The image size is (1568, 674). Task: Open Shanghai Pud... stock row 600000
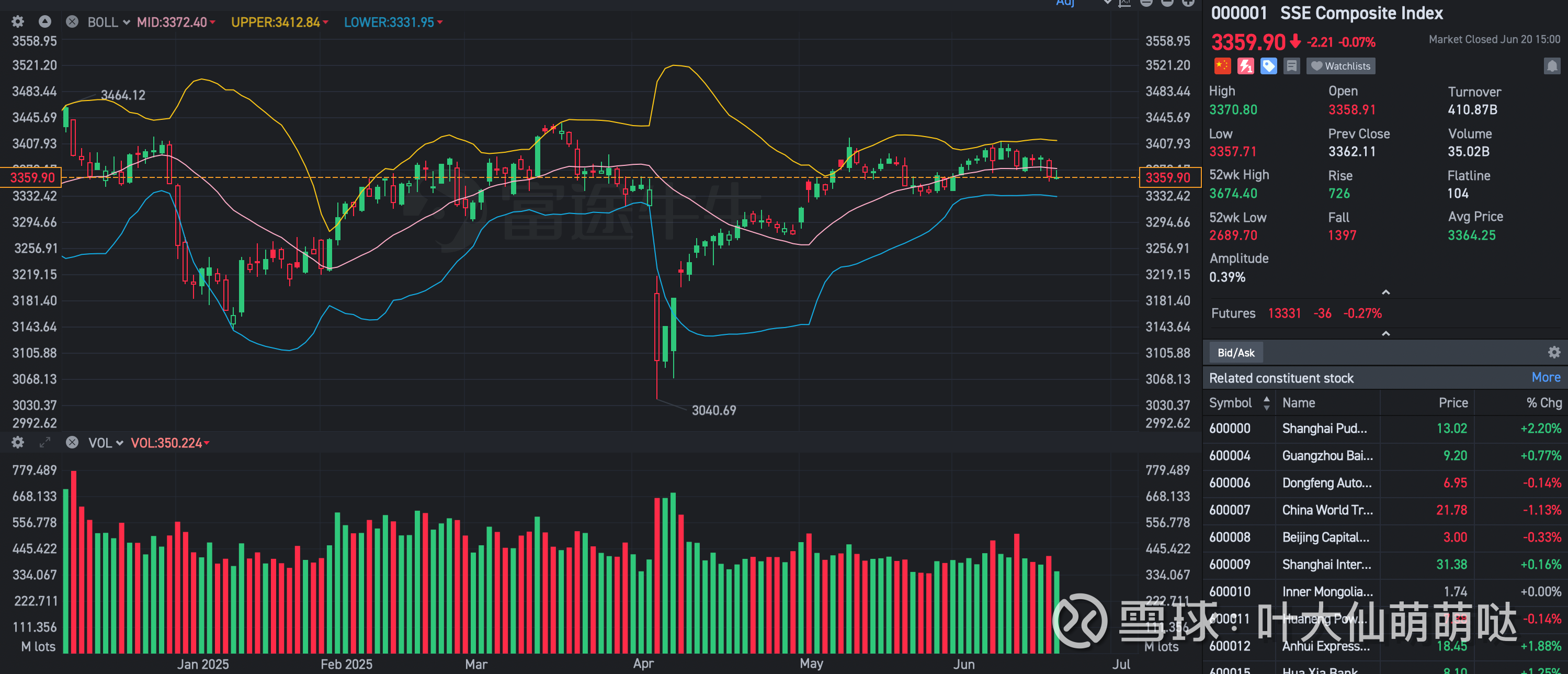[x=1324, y=429]
